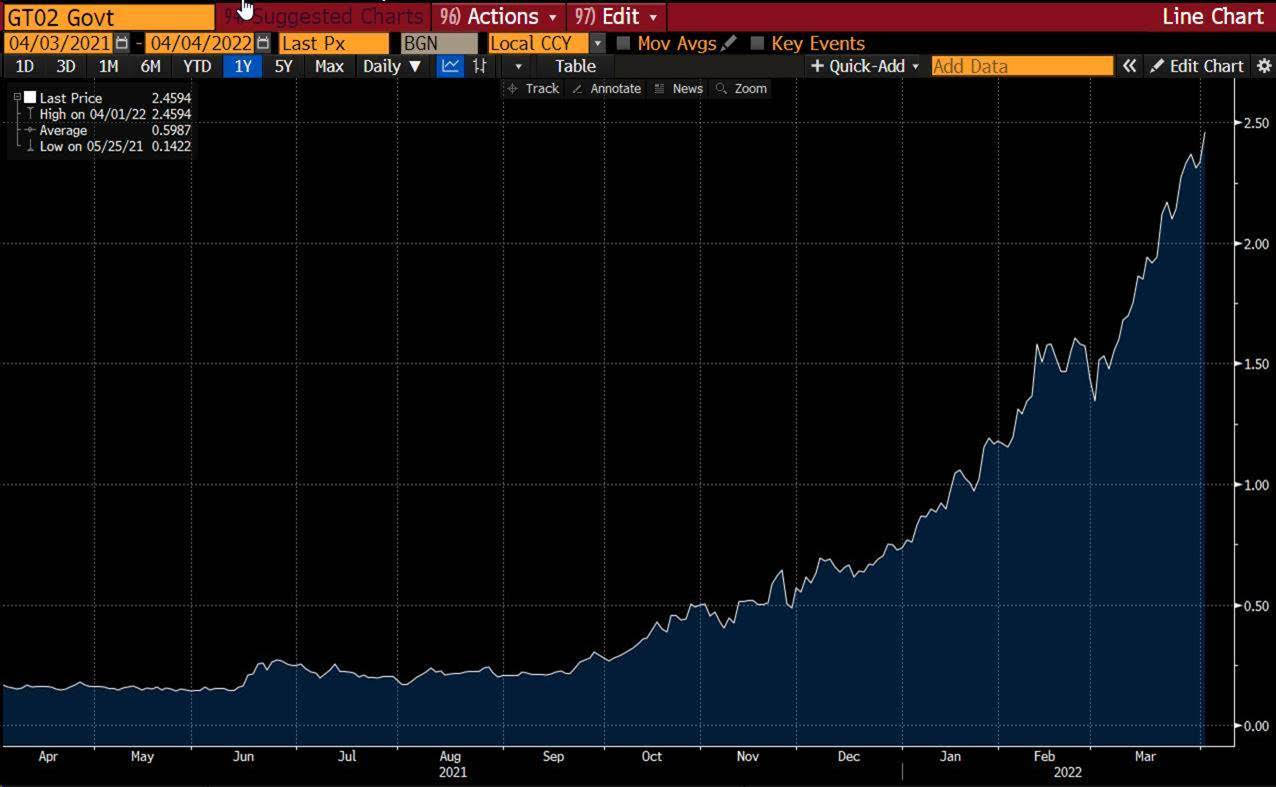1276x787 pixels.
Task: Select the YTD time range
Action: [x=197, y=66]
